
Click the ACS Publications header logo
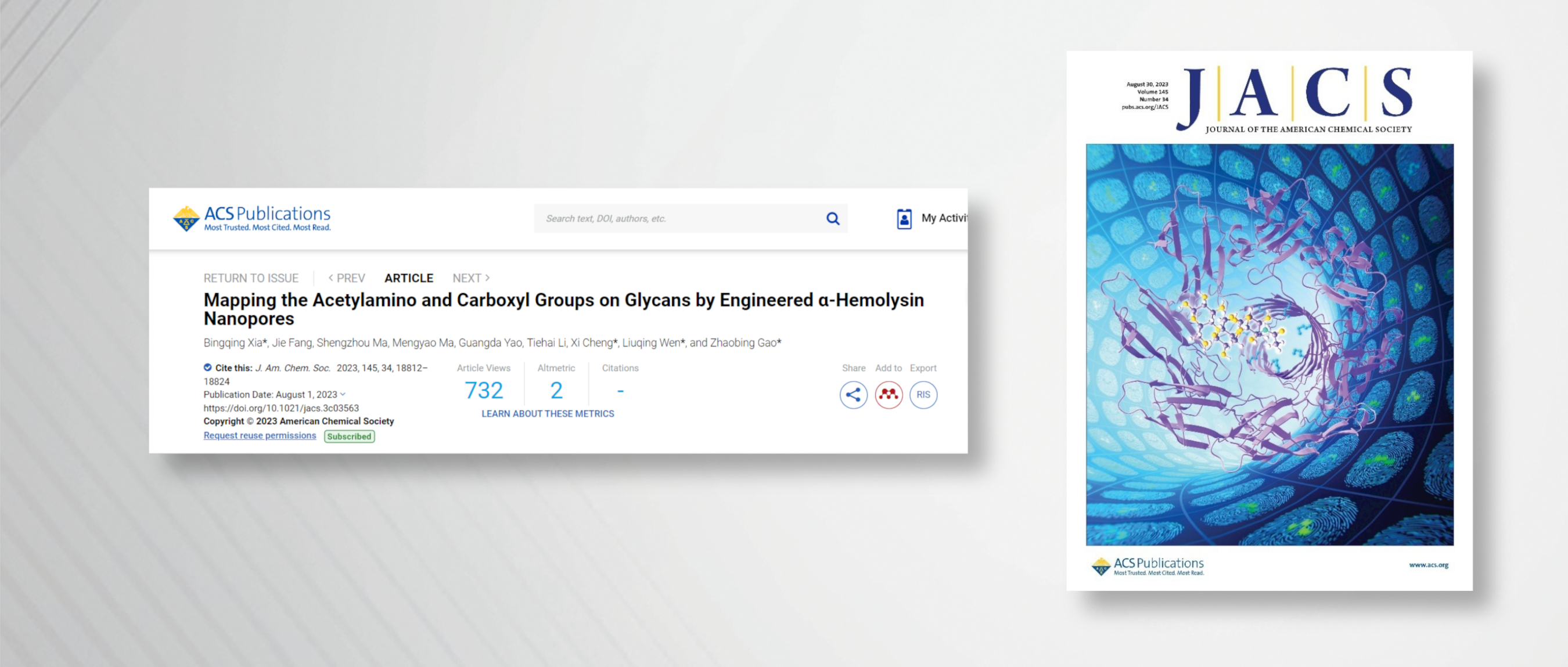coord(252,218)
